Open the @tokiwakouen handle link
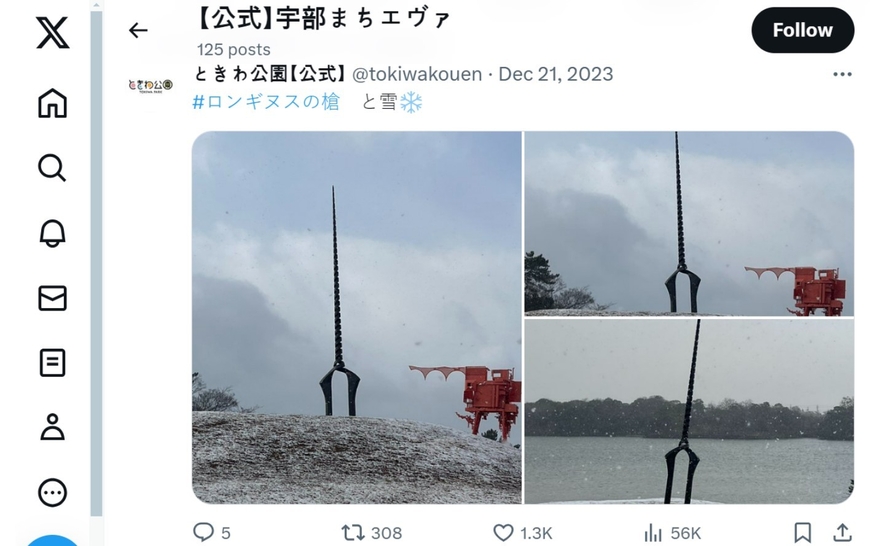Viewport: 870px width, 546px height. coord(417,74)
